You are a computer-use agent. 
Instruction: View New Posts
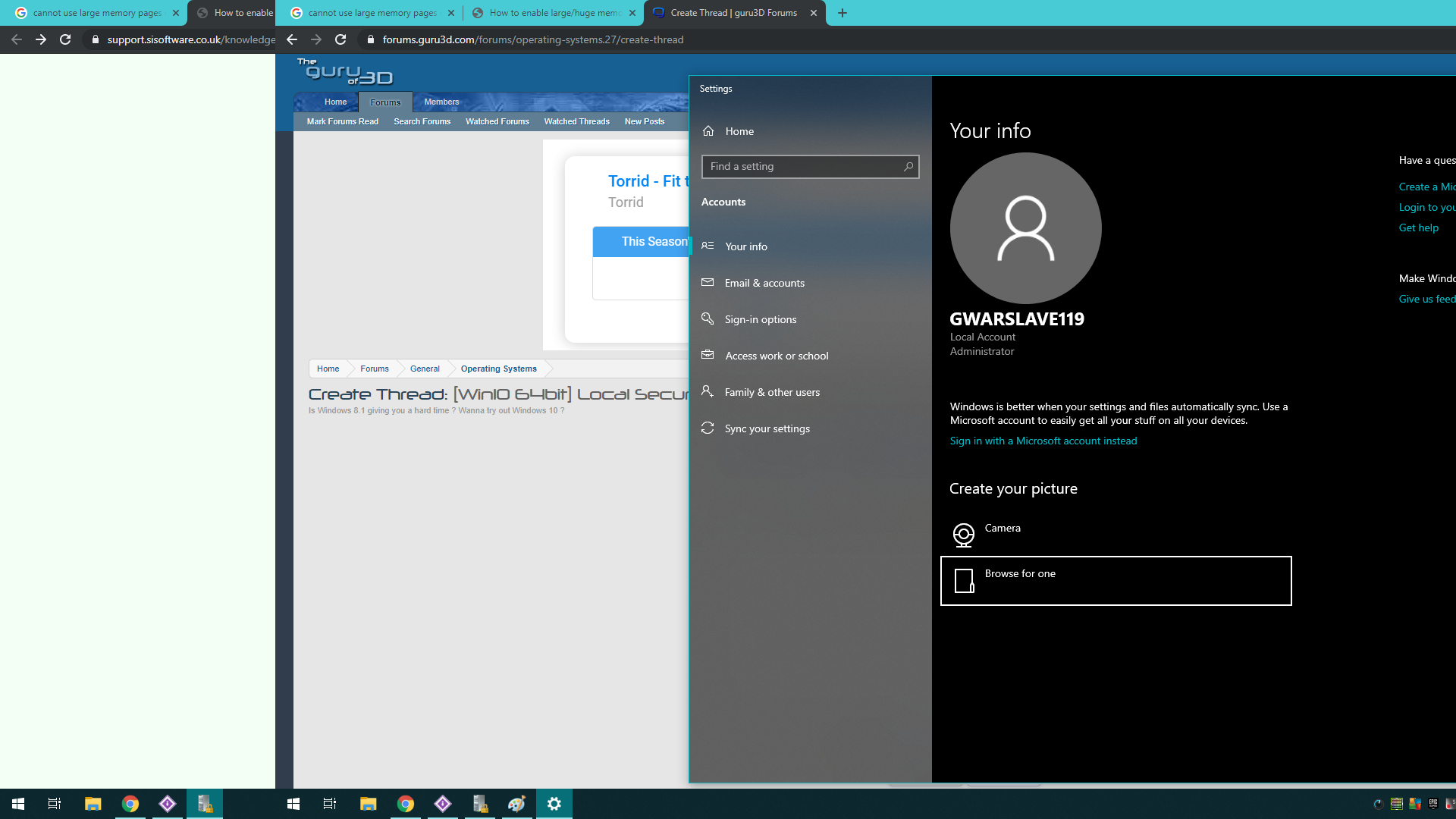tap(645, 121)
